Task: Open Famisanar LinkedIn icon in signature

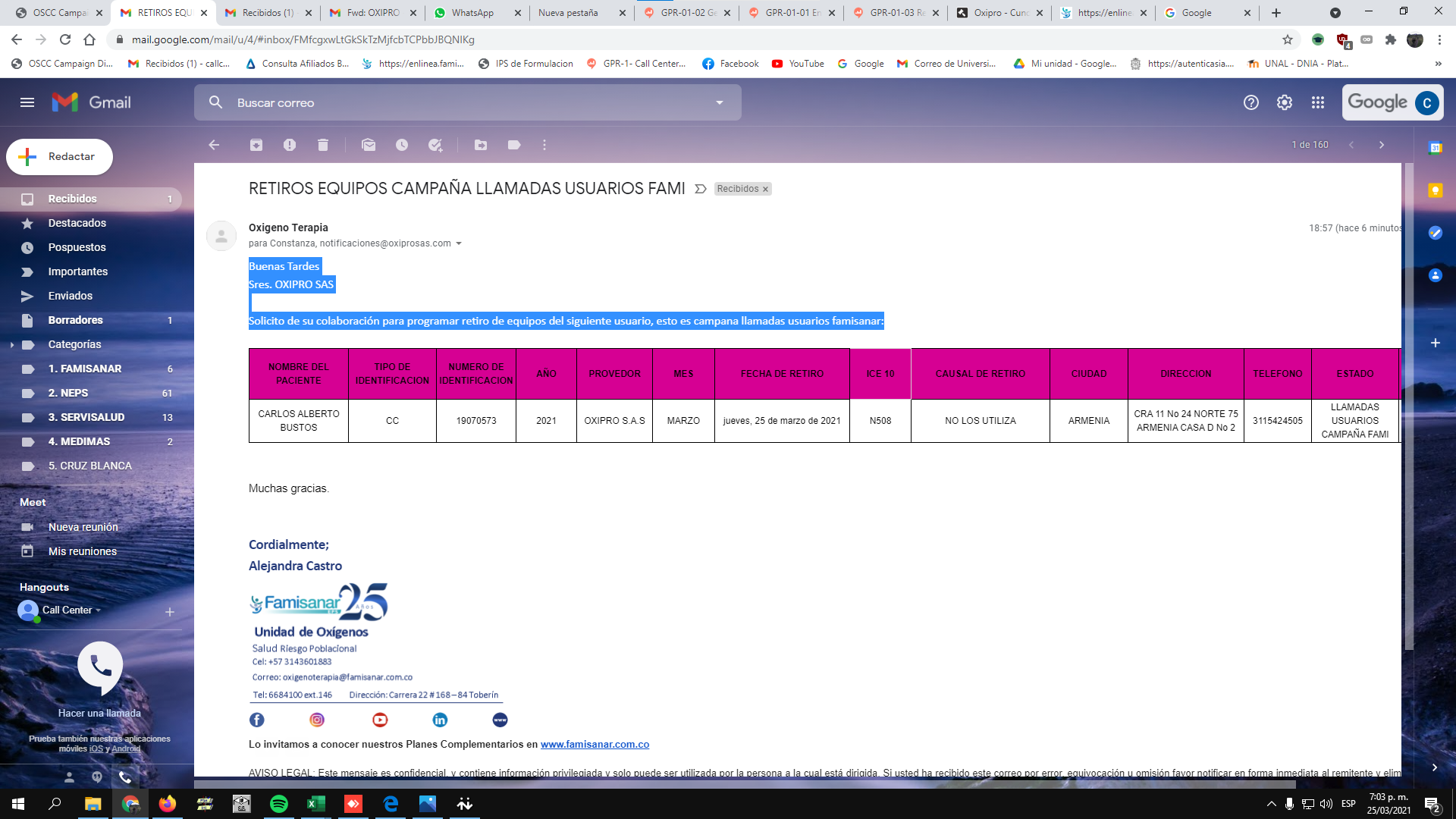Action: 440,720
